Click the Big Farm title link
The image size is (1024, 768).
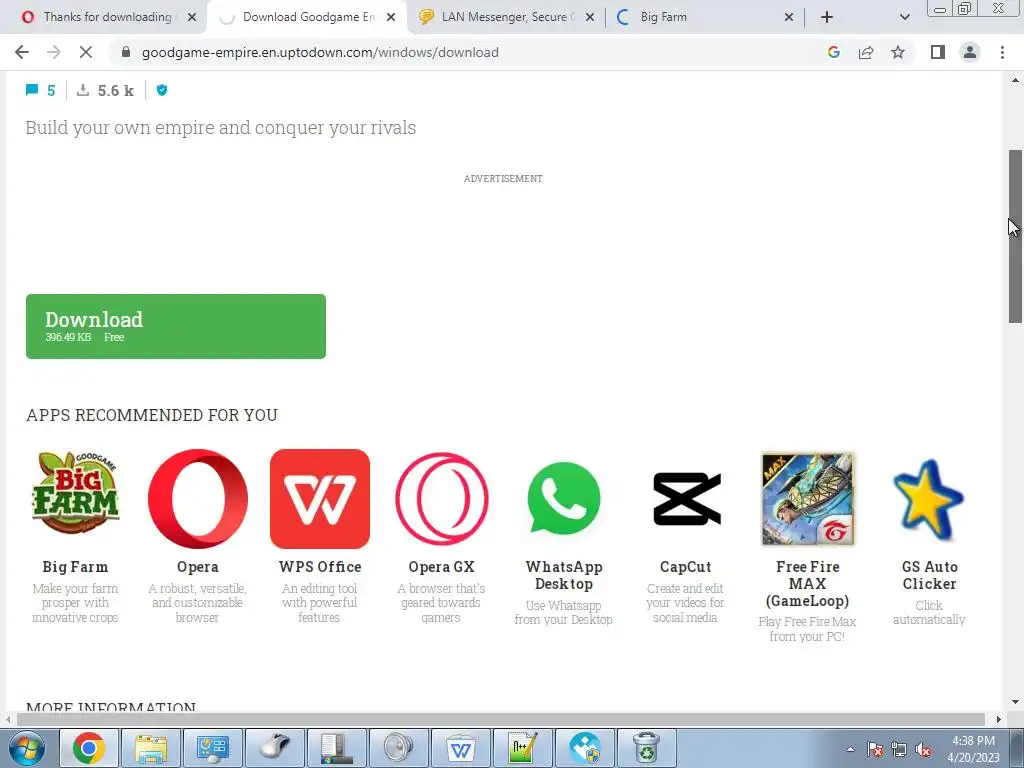click(x=76, y=567)
